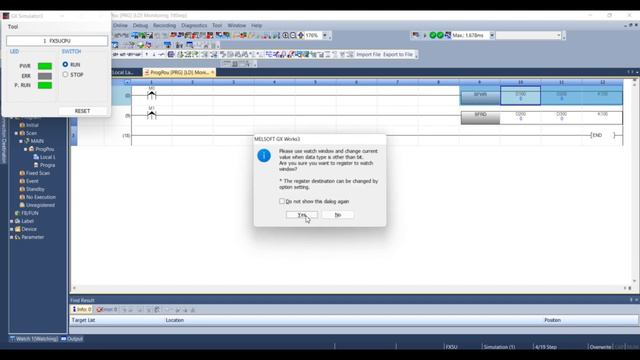Click the FX5UCPU field in the simulator
Image resolution: width=640 pixels, height=360 pixels.
coord(57,41)
